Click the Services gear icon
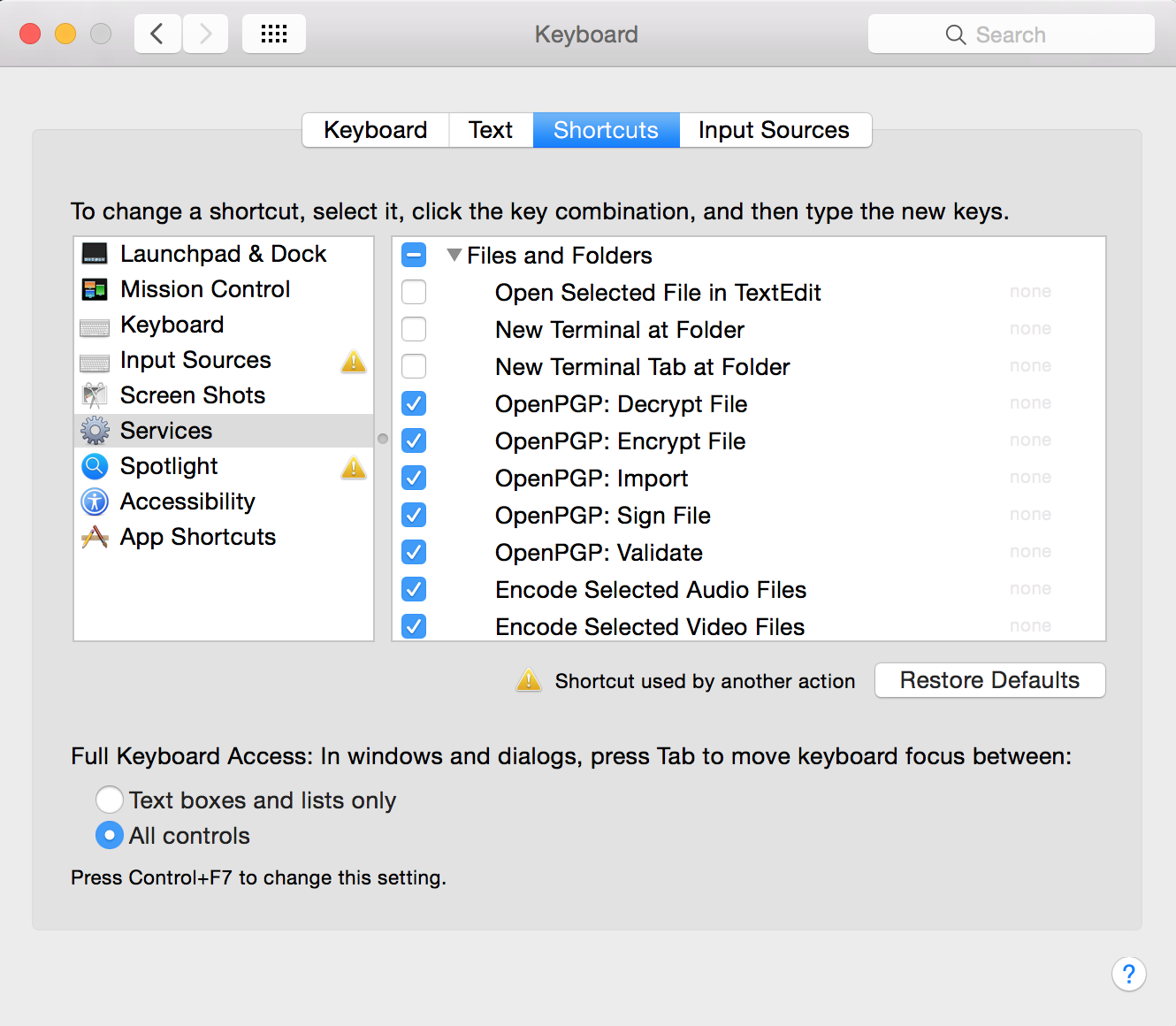This screenshot has width=1176, height=1026. pyautogui.click(x=95, y=431)
